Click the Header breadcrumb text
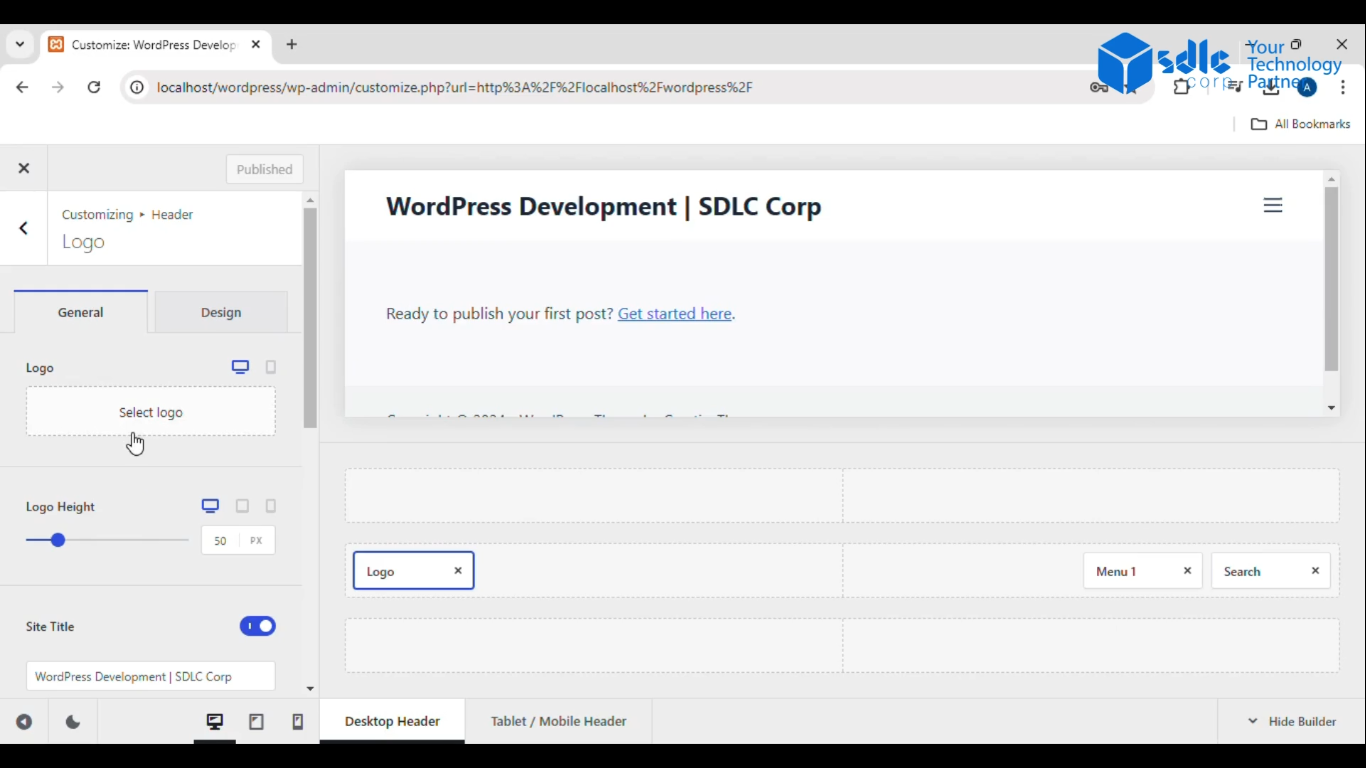This screenshot has width=1366, height=768. pos(172,214)
